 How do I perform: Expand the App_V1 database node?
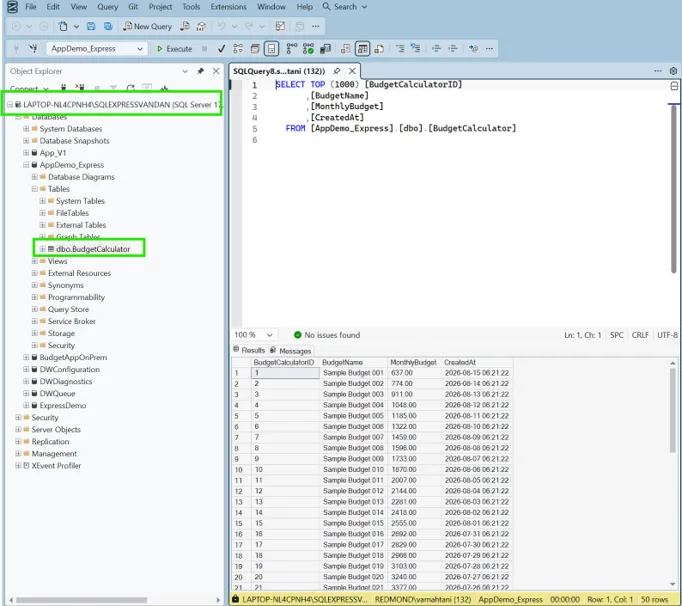[26, 153]
